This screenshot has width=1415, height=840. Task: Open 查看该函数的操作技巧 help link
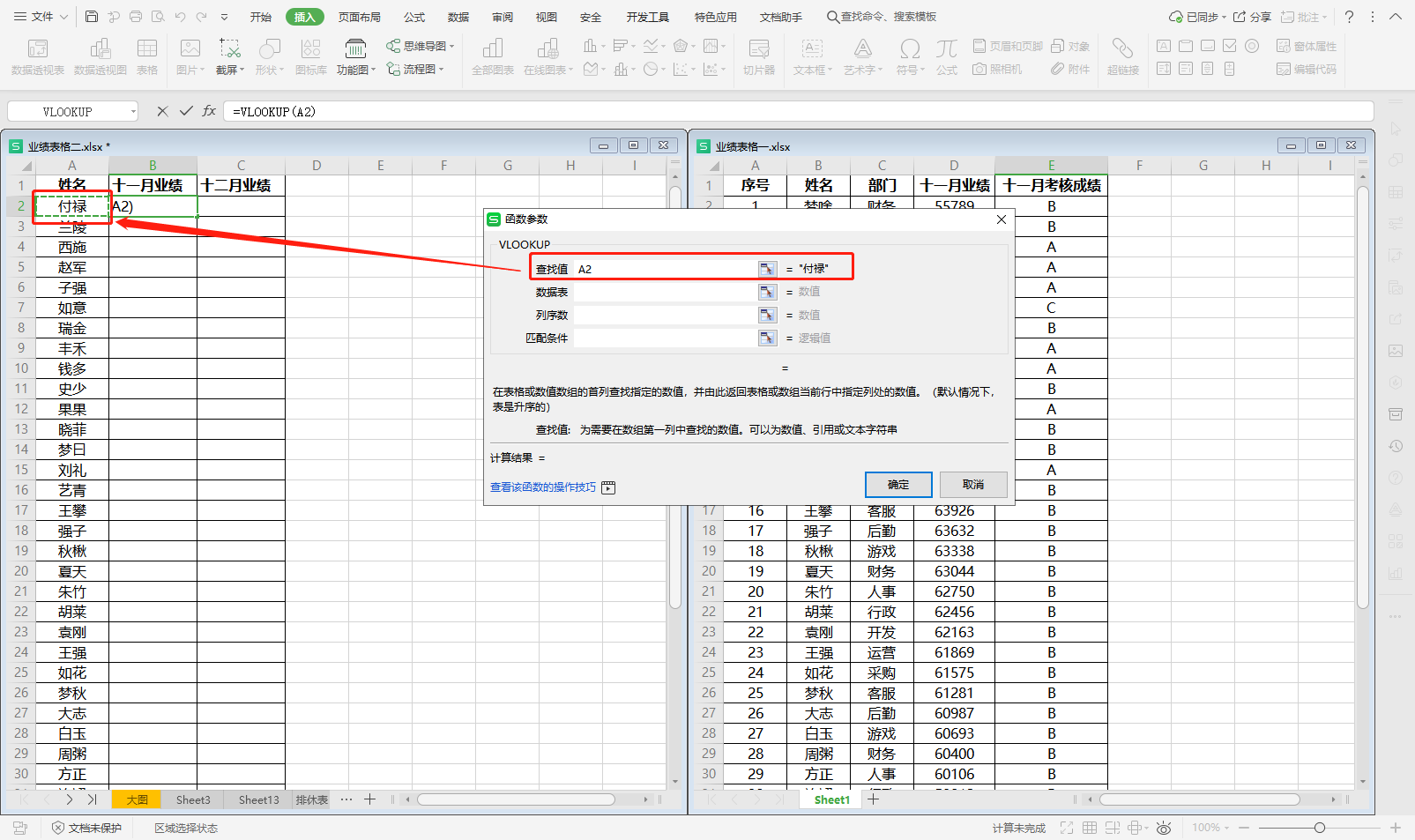[540, 487]
